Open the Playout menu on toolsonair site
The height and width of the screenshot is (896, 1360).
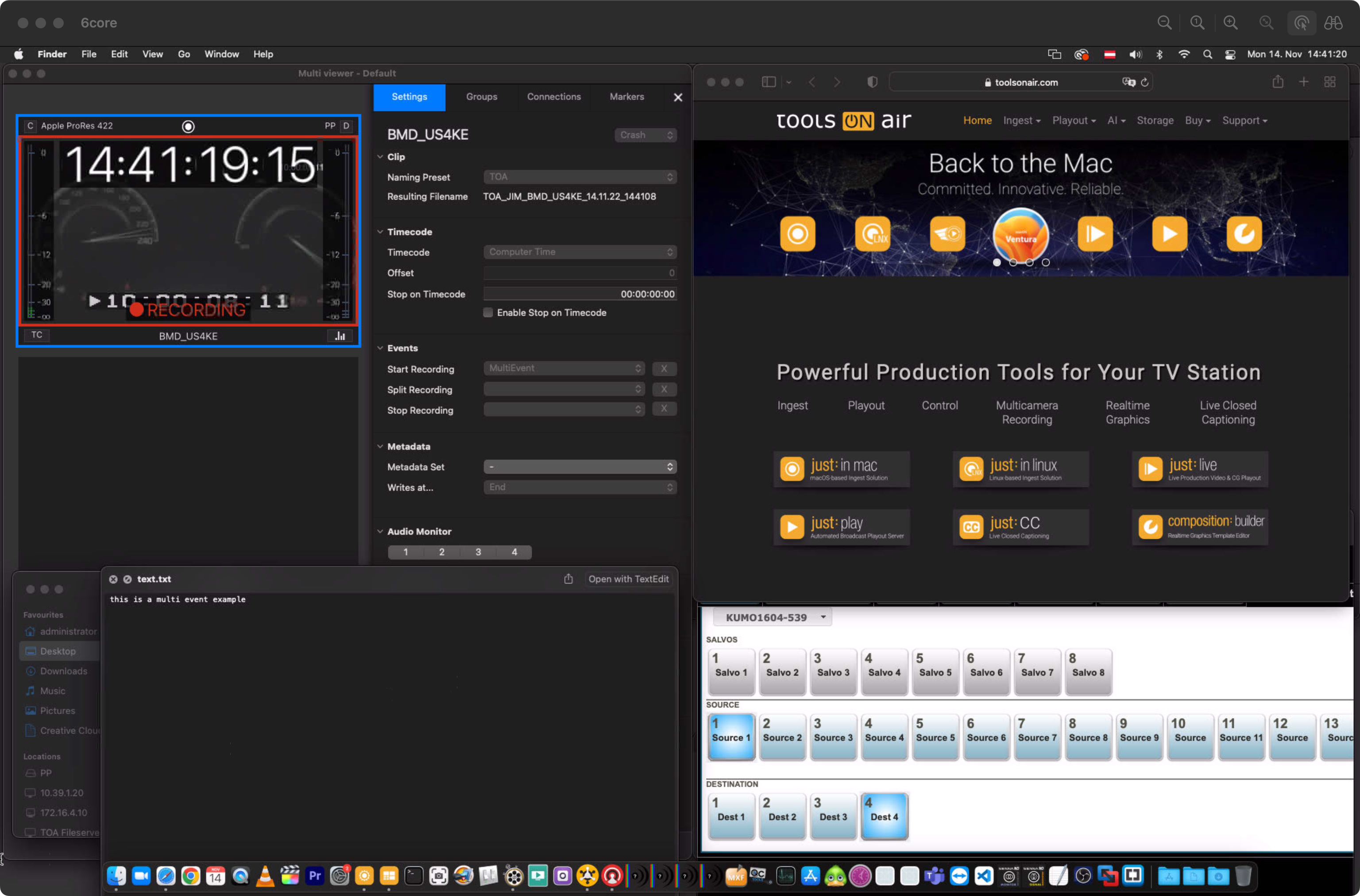pos(1074,120)
